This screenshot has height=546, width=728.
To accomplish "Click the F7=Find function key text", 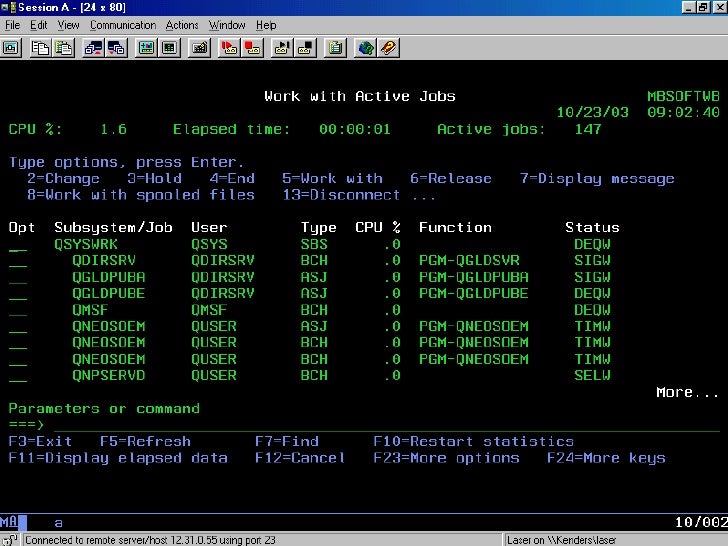I will point(286,442).
